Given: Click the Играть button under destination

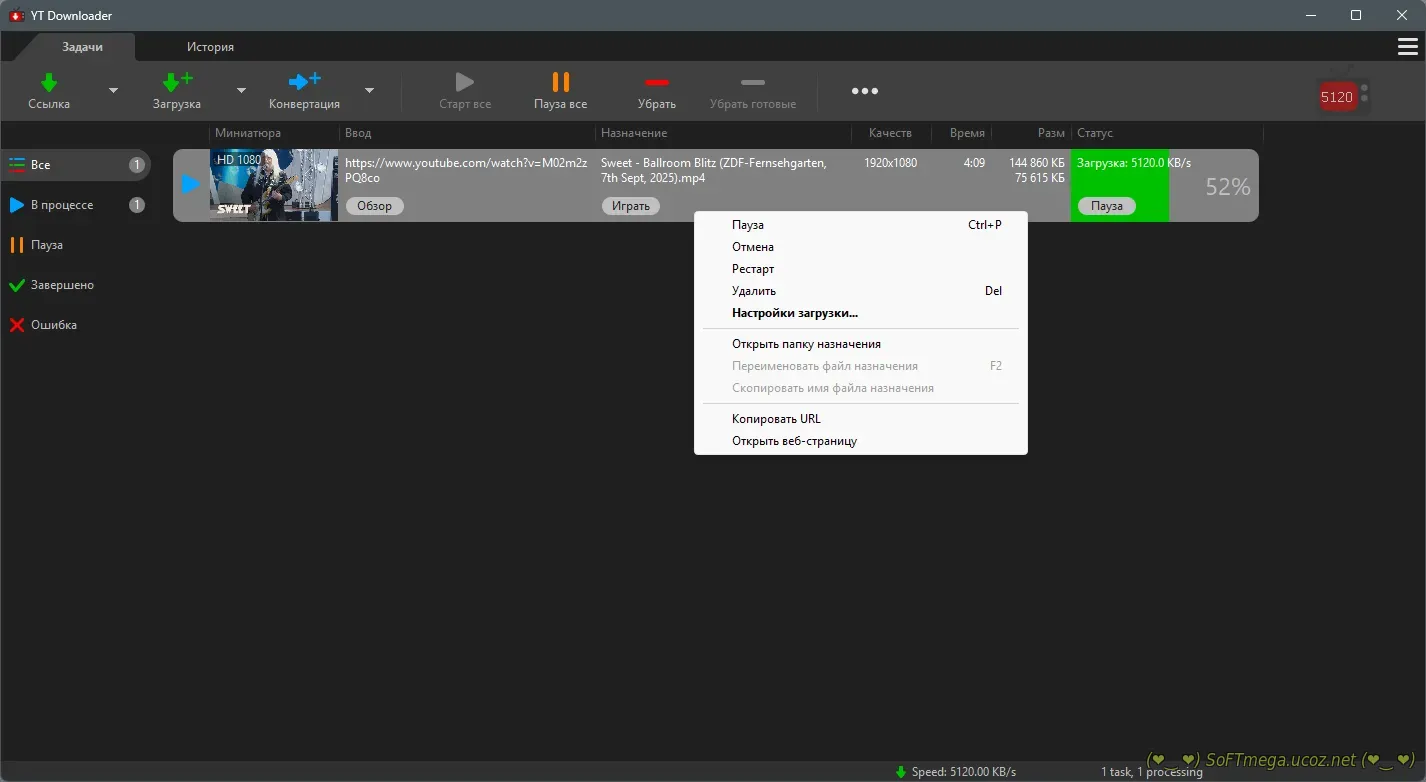Looking at the screenshot, I should click(x=631, y=206).
